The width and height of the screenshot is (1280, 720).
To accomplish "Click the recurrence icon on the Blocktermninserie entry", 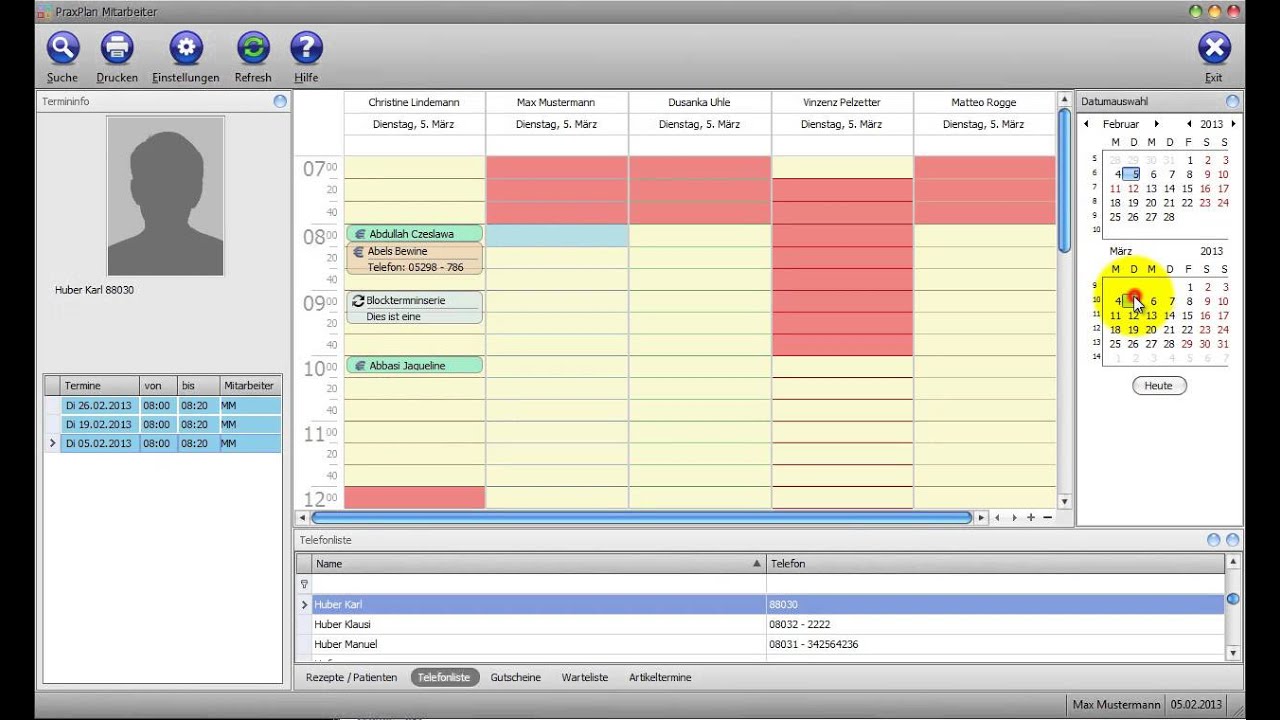I will 358,300.
